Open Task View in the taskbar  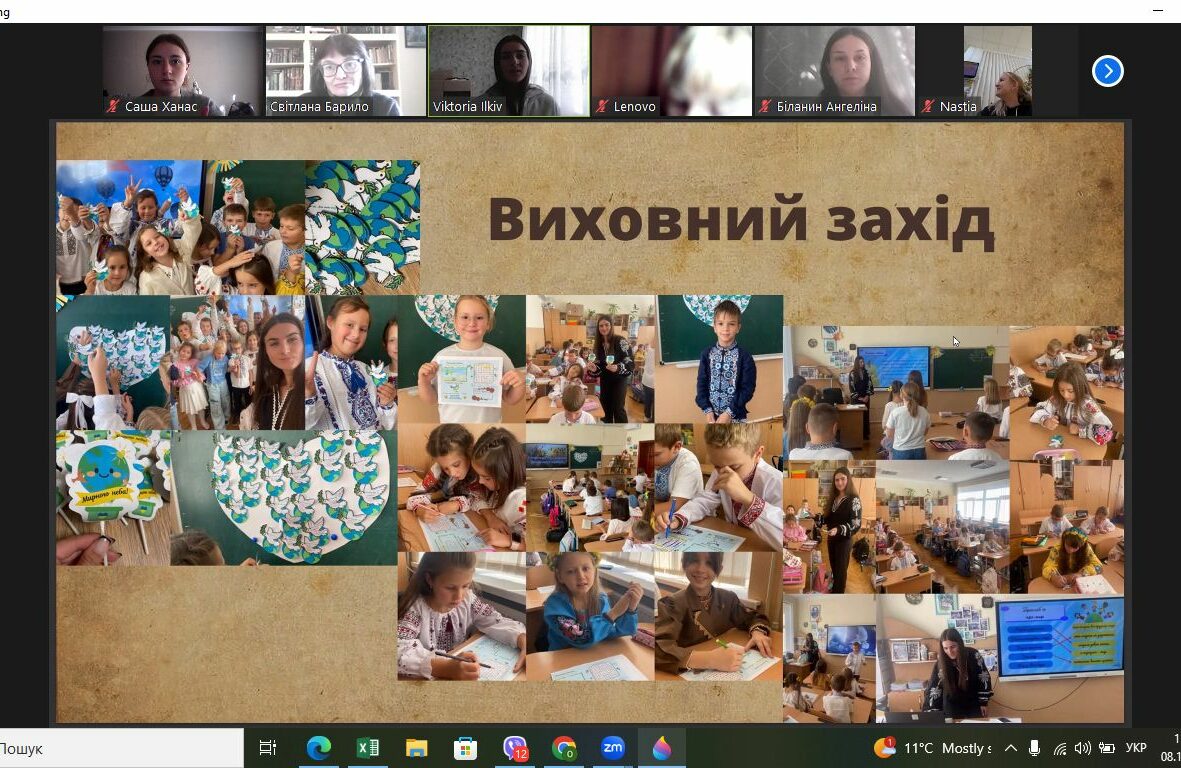(x=267, y=747)
